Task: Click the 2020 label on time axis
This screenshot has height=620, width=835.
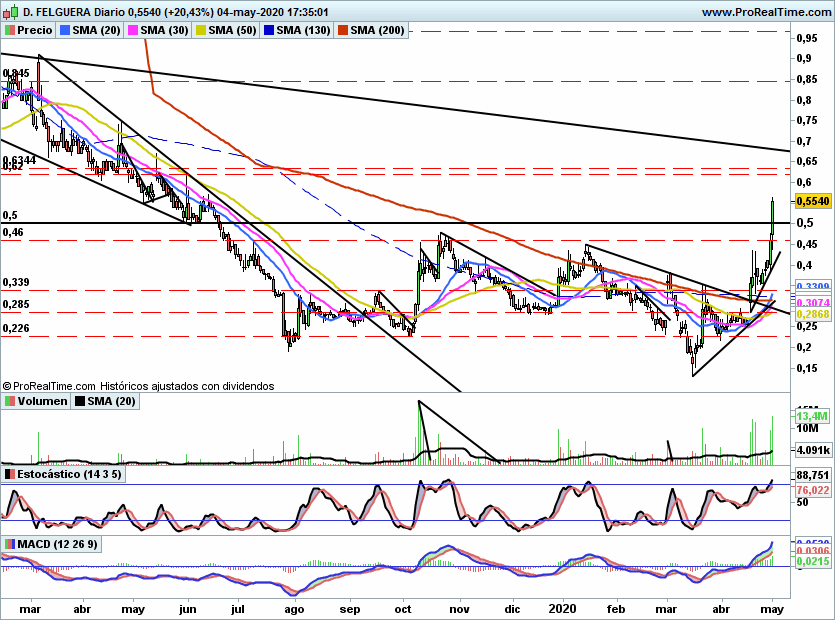Action: 564,608
